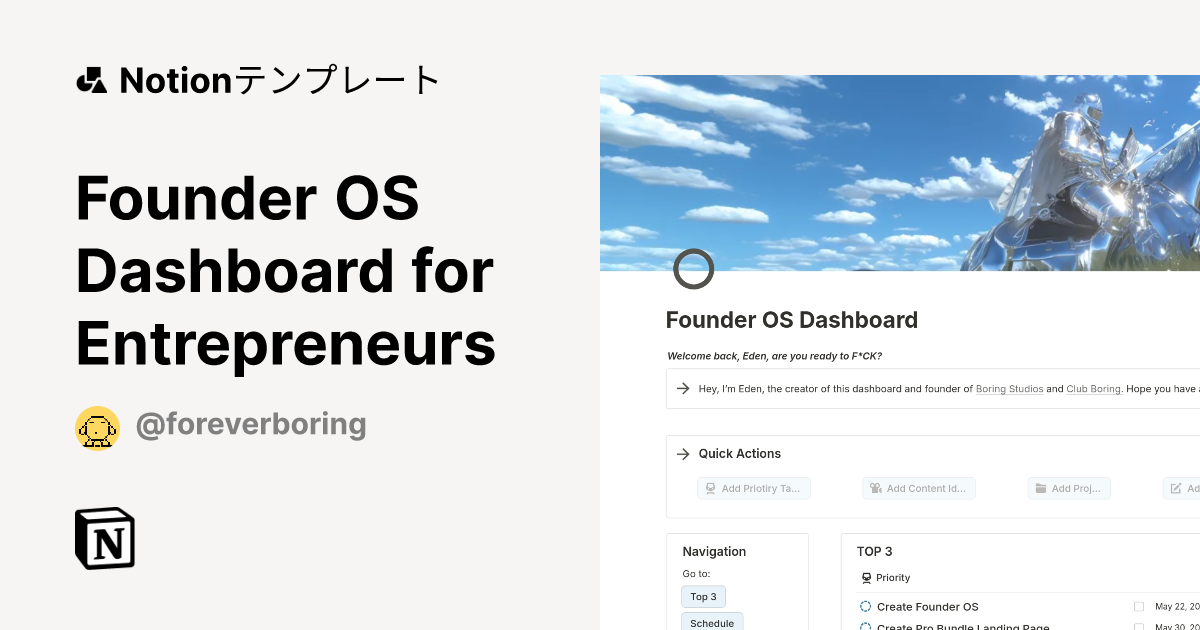Screen dimensions: 1200x630
Task: Click the @foreverboring creator avatar
Action: coord(97,427)
